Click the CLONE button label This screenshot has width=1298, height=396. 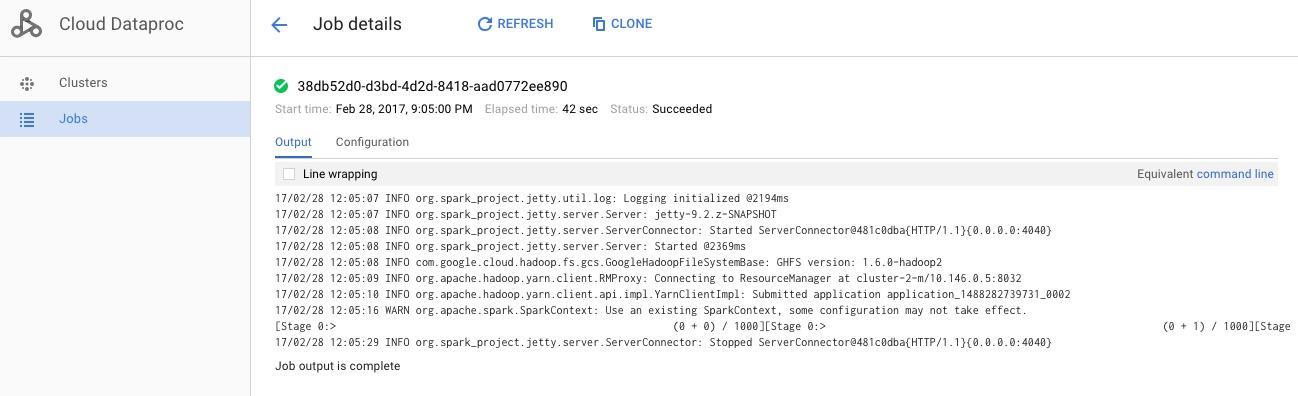(631, 24)
